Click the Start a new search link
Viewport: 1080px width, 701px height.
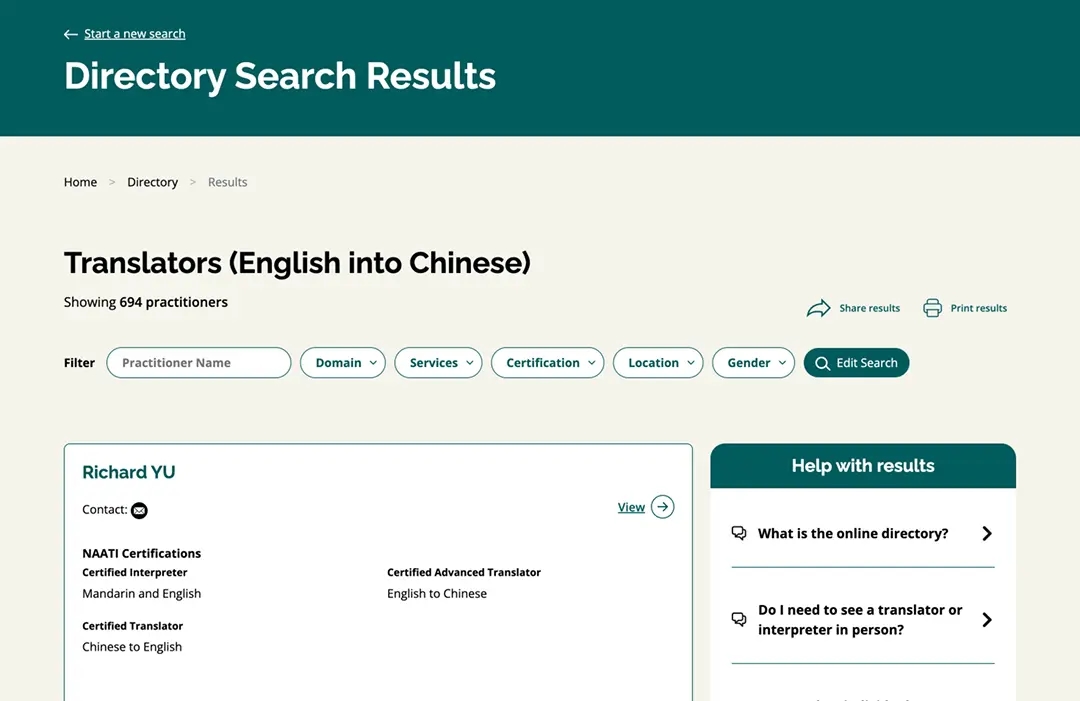click(135, 34)
